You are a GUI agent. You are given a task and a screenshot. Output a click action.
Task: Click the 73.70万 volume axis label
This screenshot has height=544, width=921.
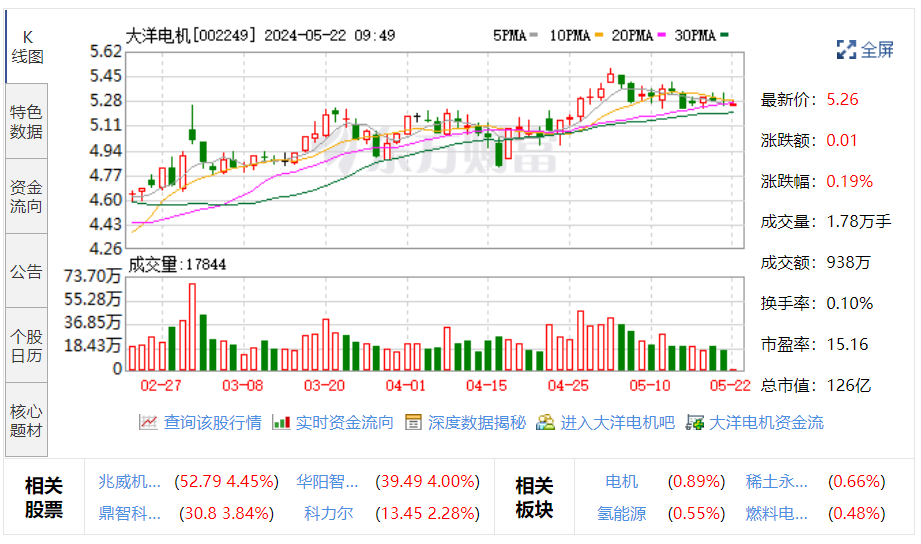(x=93, y=276)
